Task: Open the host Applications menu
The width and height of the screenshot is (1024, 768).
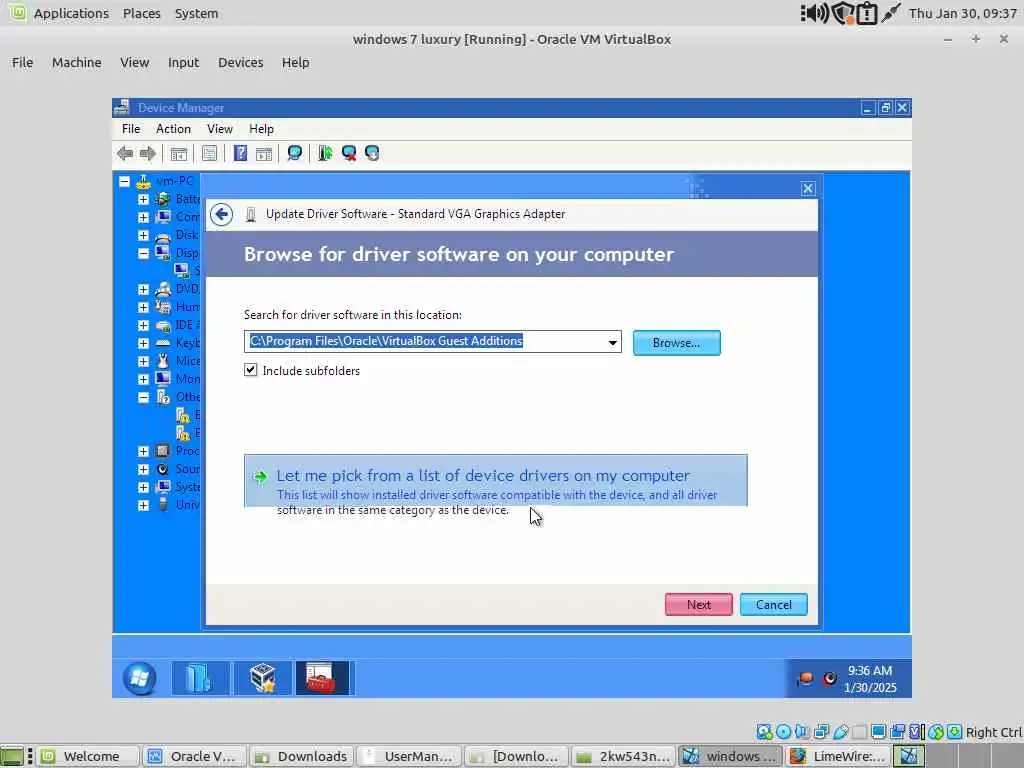Action: coord(71,13)
